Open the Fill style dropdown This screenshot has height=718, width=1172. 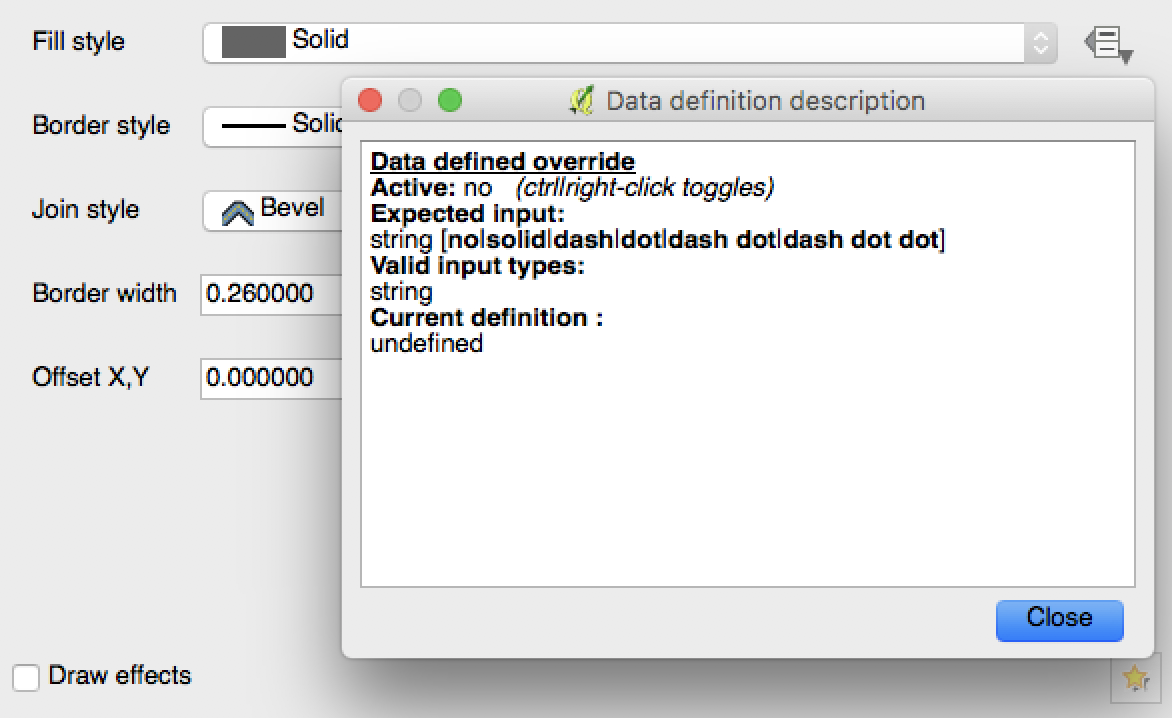click(x=629, y=43)
